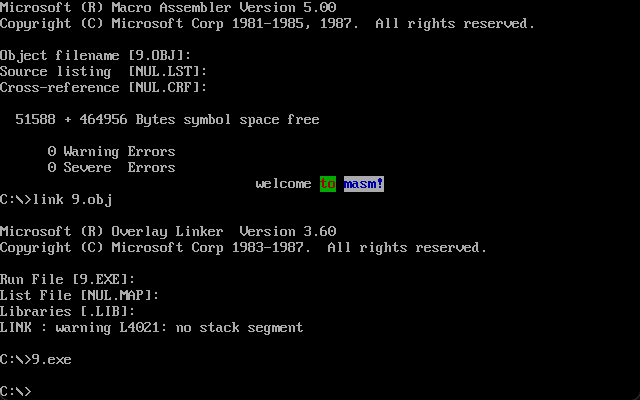Click the "Object filename [9.OBJ]:" prompt

96,56
